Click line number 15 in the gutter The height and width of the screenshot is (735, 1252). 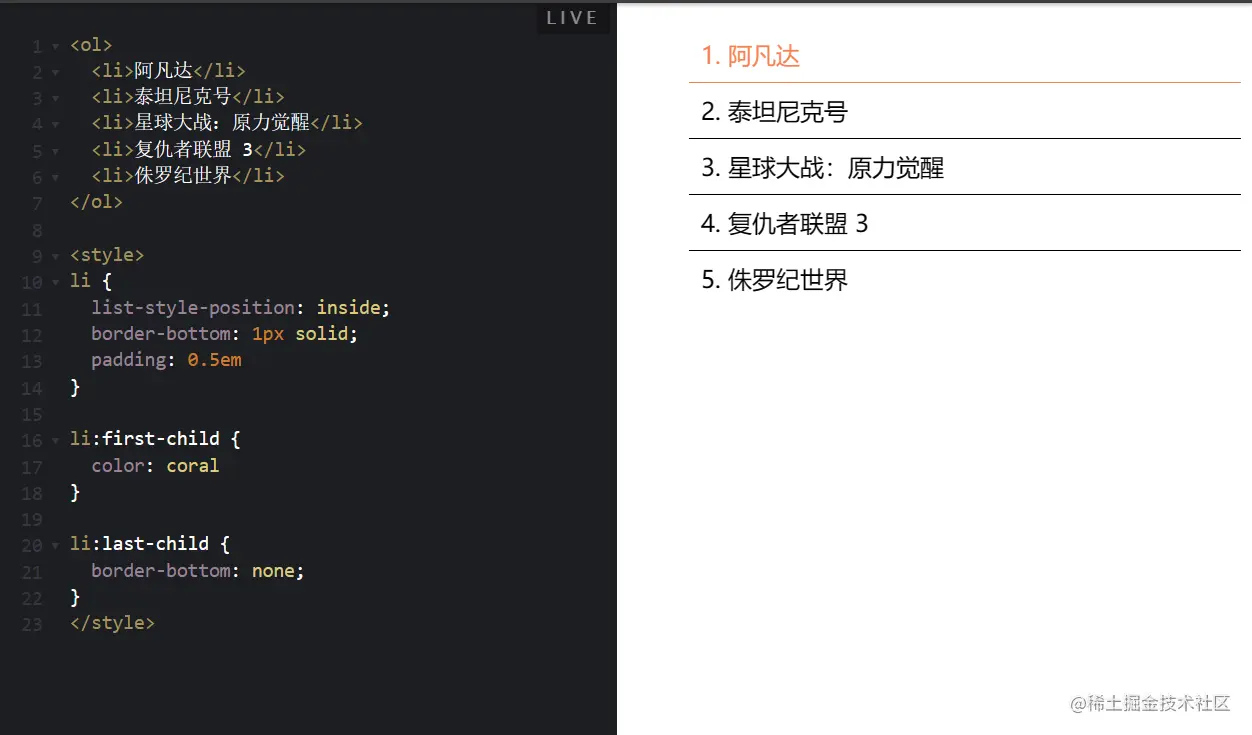click(x=32, y=415)
